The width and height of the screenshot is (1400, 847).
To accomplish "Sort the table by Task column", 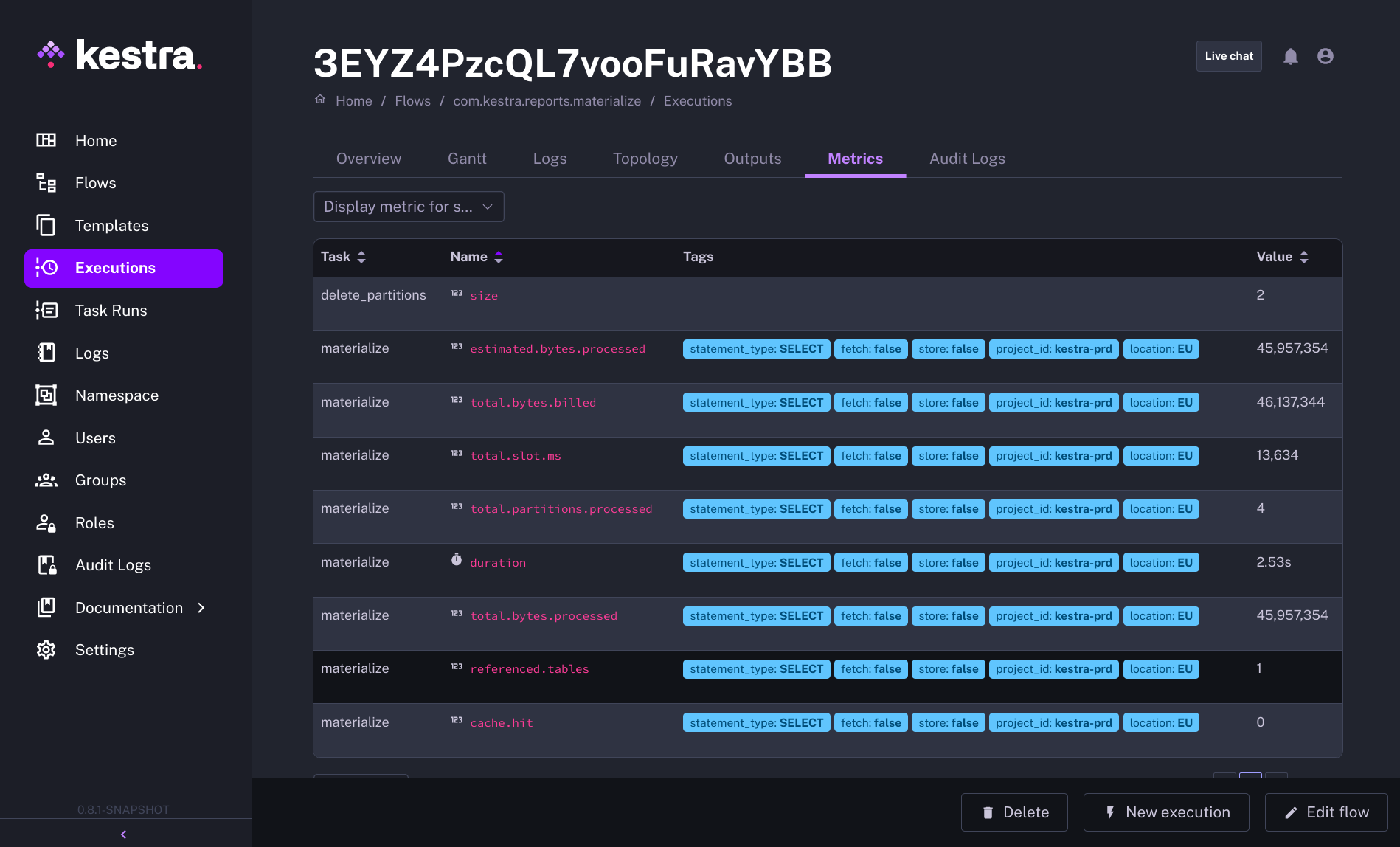I will coord(361,257).
